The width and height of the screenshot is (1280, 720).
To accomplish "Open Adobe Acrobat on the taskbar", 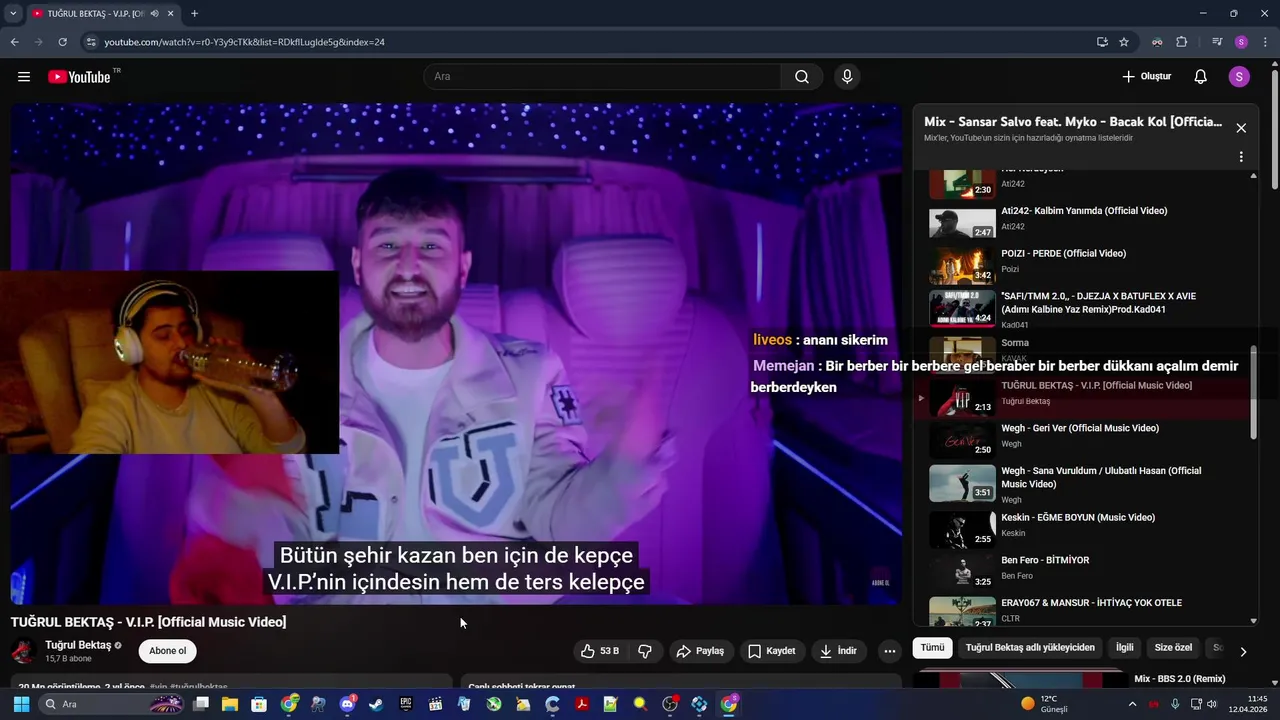I will 581,704.
